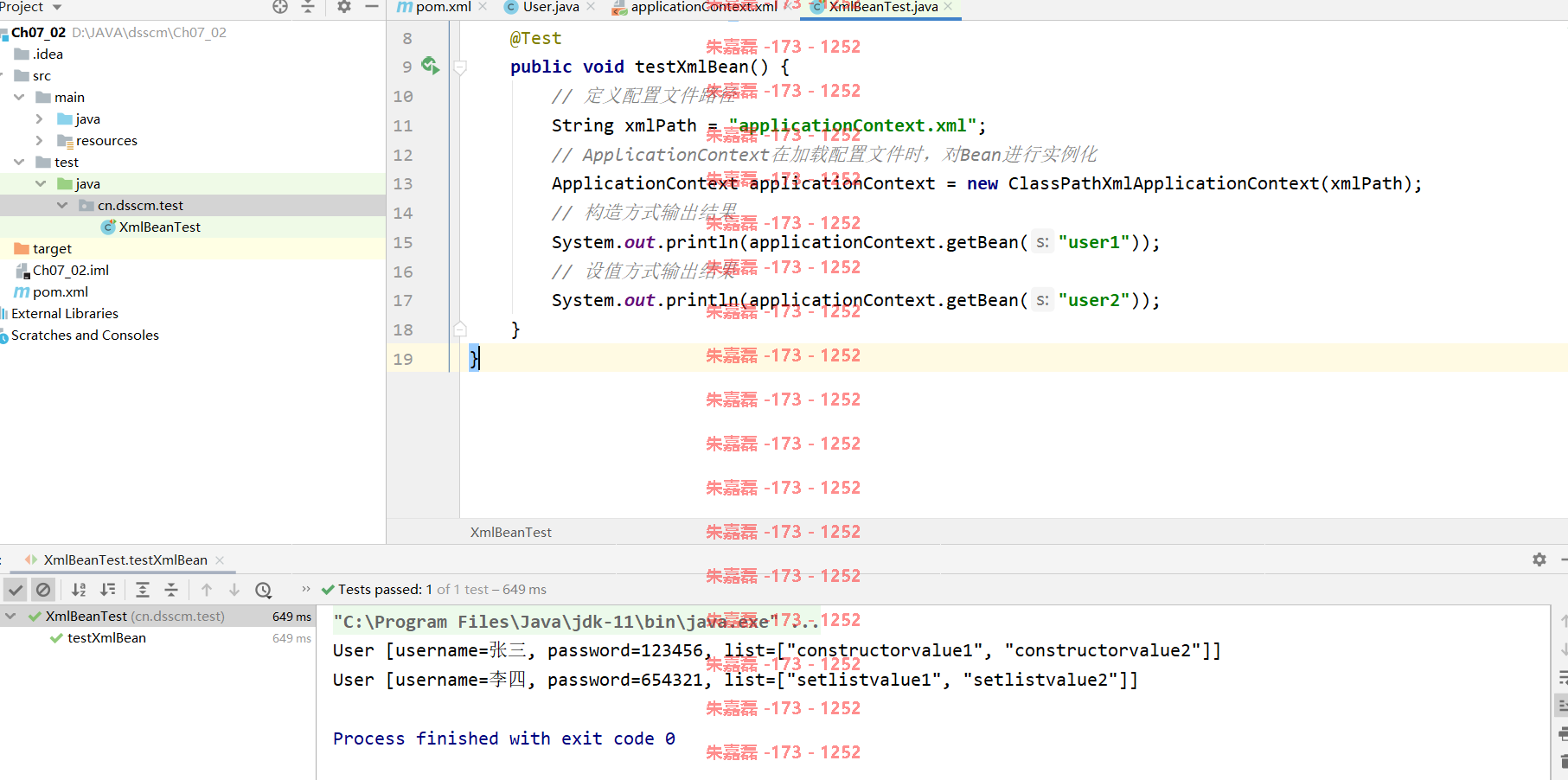Image resolution: width=1568 pixels, height=780 pixels.
Task: Collapse the java folder under test
Action: 41,183
